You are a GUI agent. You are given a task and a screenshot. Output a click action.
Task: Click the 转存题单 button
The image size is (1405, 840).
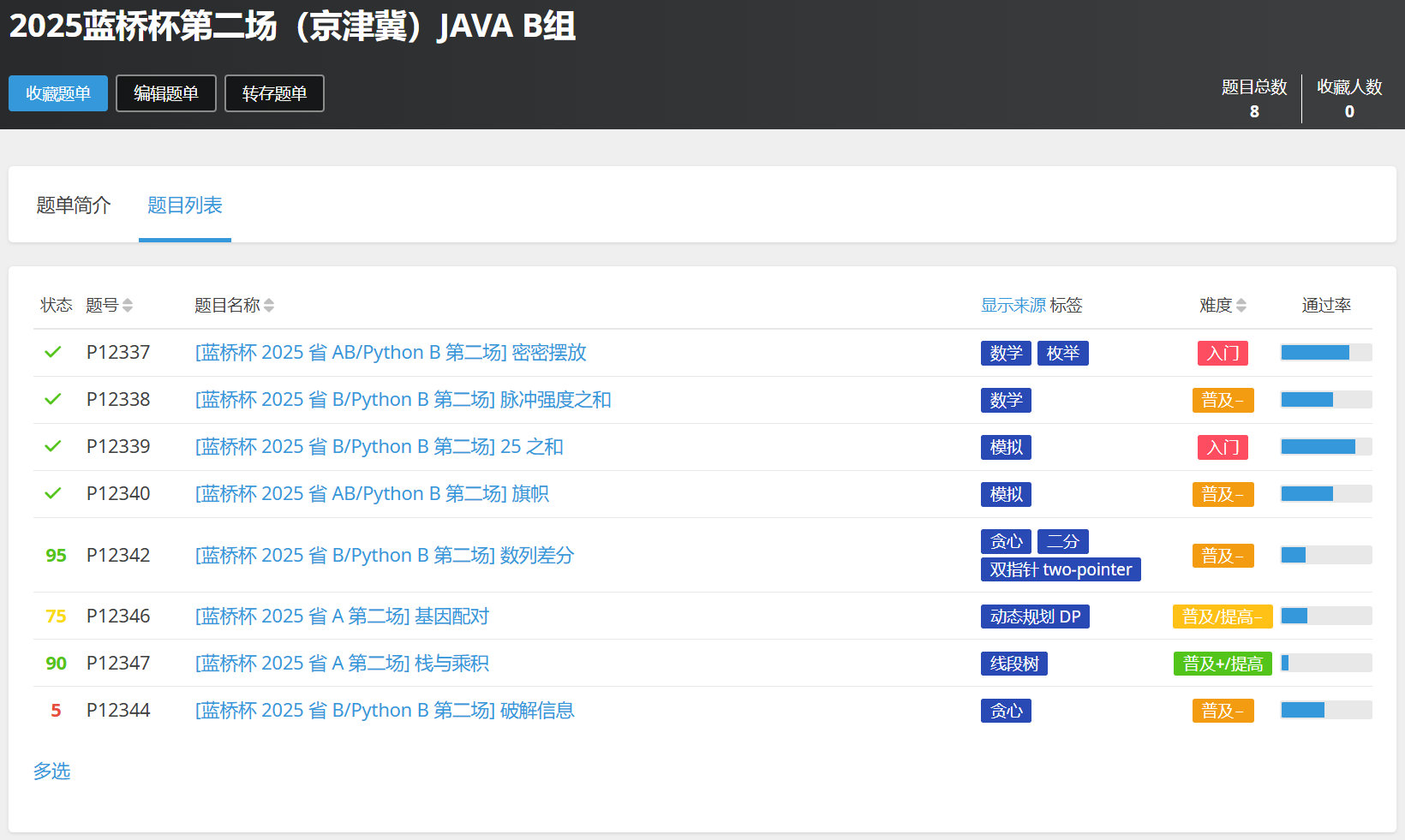[274, 93]
